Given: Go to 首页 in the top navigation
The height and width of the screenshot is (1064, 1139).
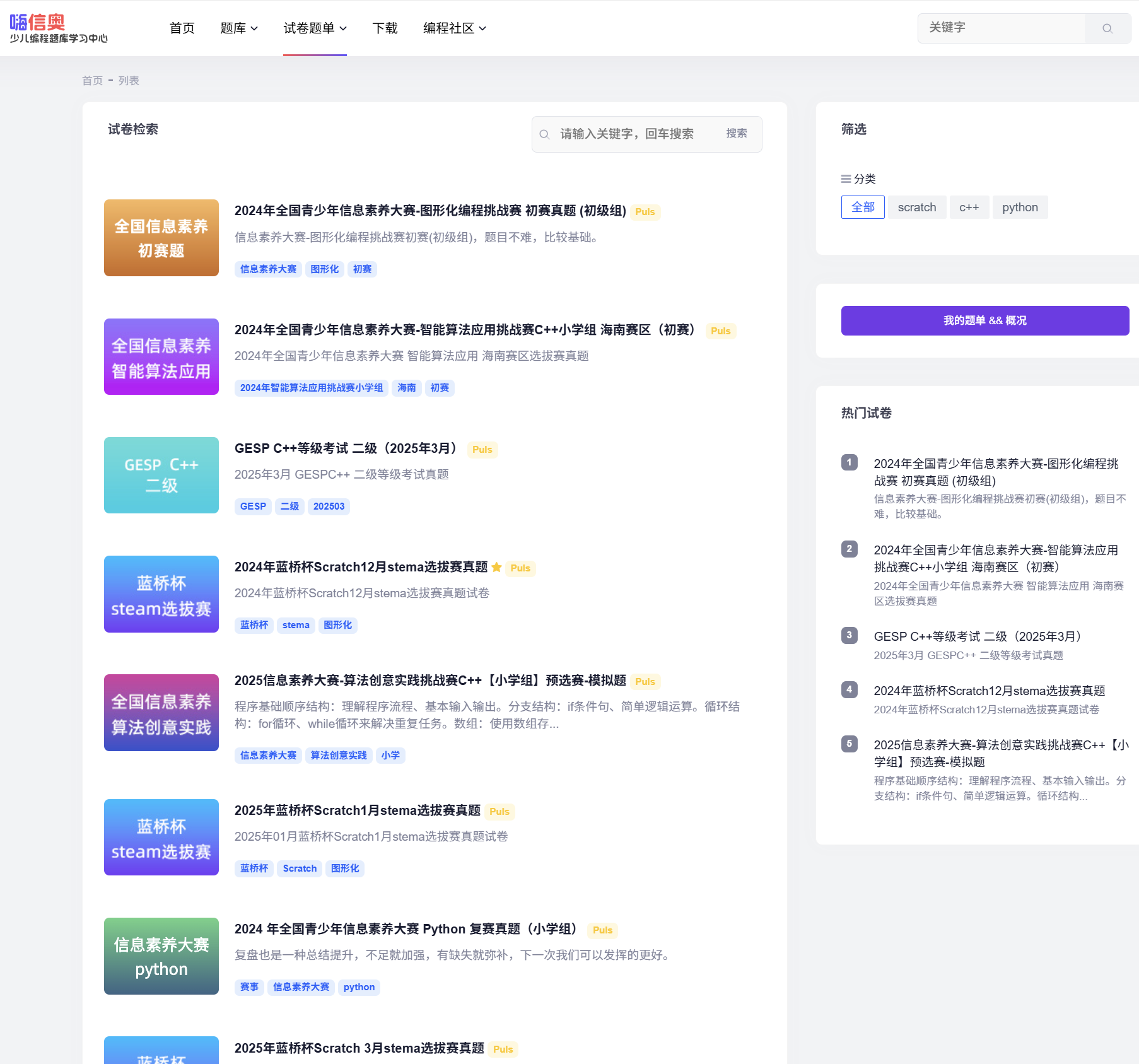Looking at the screenshot, I should point(182,28).
